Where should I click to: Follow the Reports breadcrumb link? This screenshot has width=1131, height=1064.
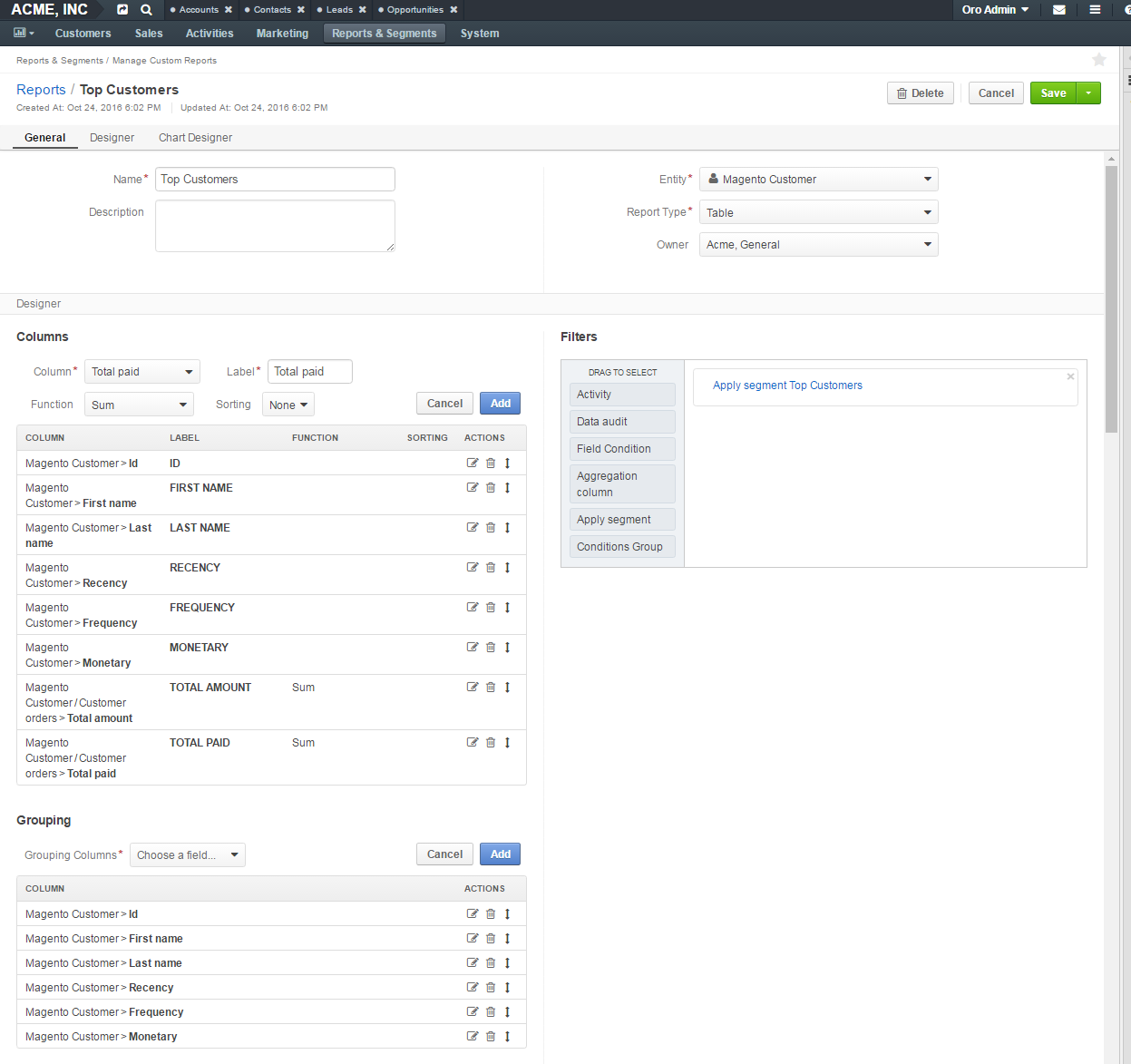[x=41, y=90]
